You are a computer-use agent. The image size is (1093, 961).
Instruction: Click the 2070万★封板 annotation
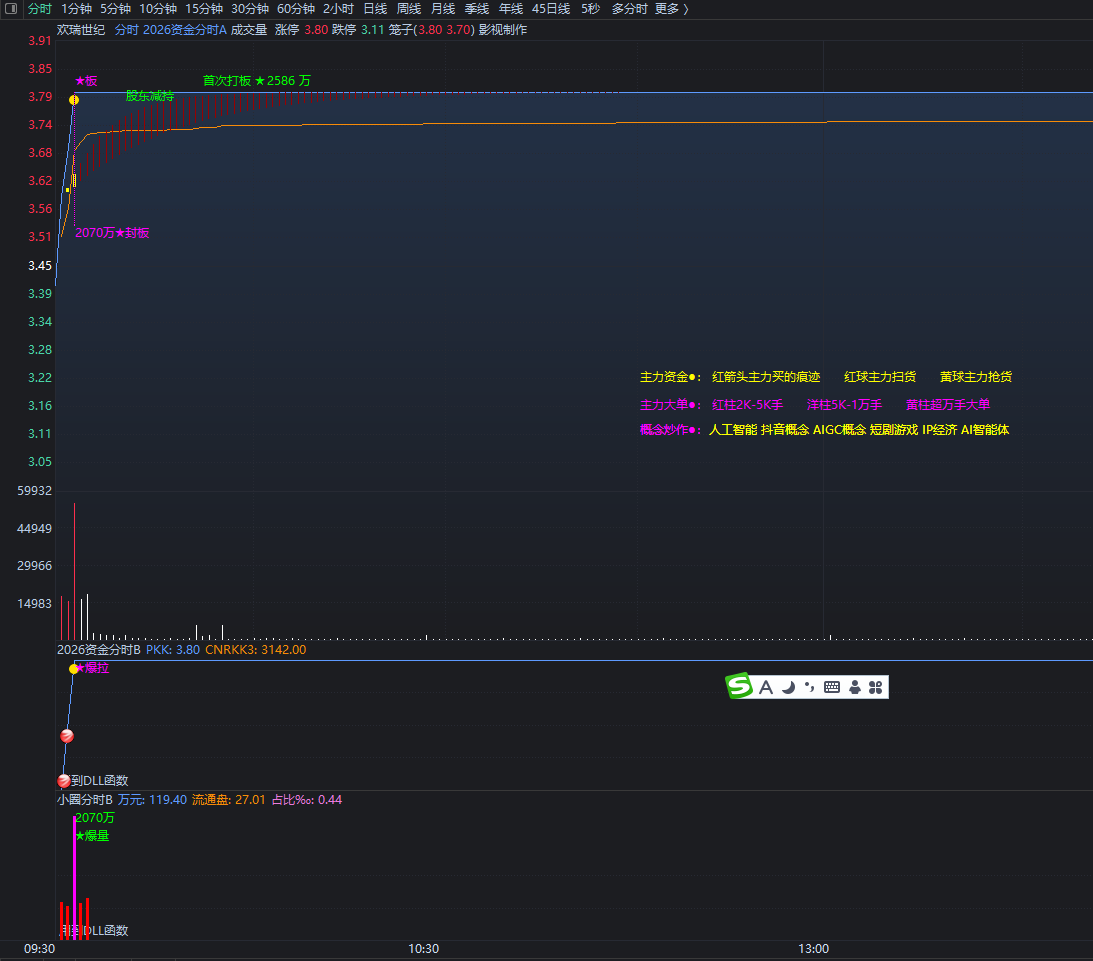[x=112, y=233]
